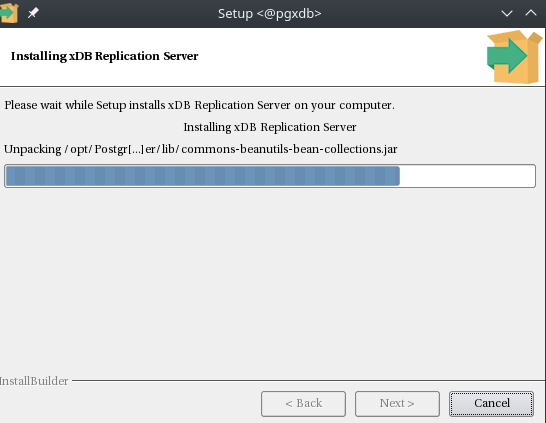Click the InstallBuilder label

pos(34,381)
